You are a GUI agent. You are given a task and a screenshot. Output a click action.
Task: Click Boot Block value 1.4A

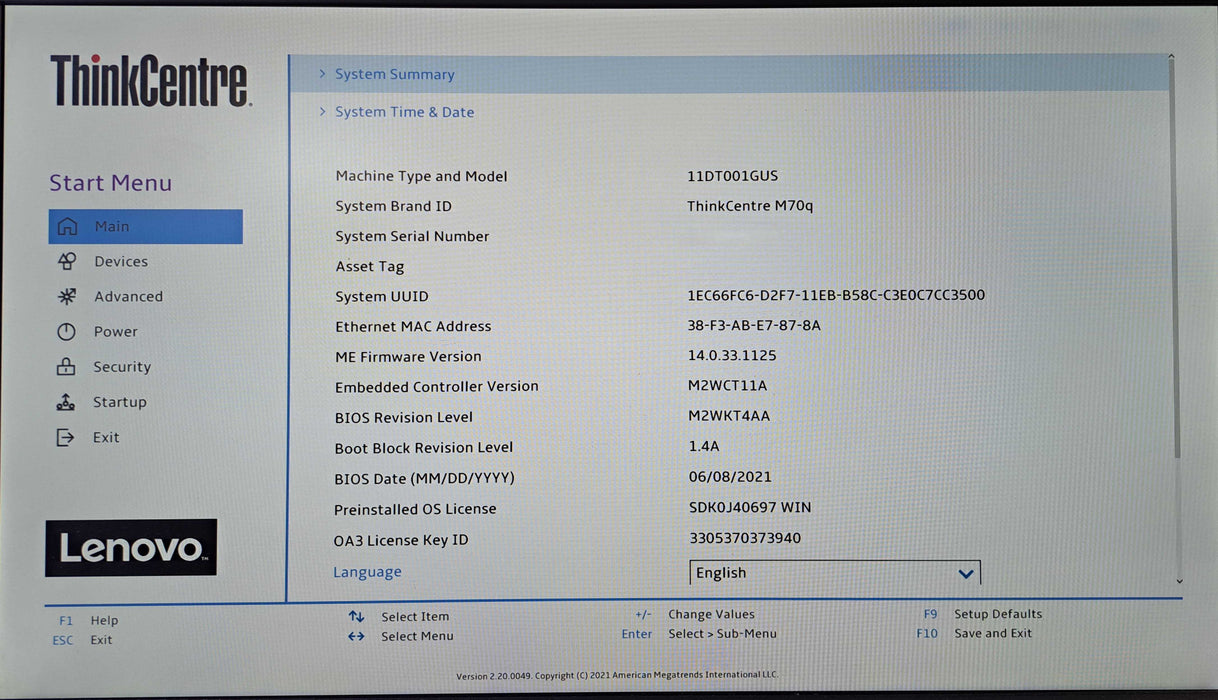(x=704, y=447)
